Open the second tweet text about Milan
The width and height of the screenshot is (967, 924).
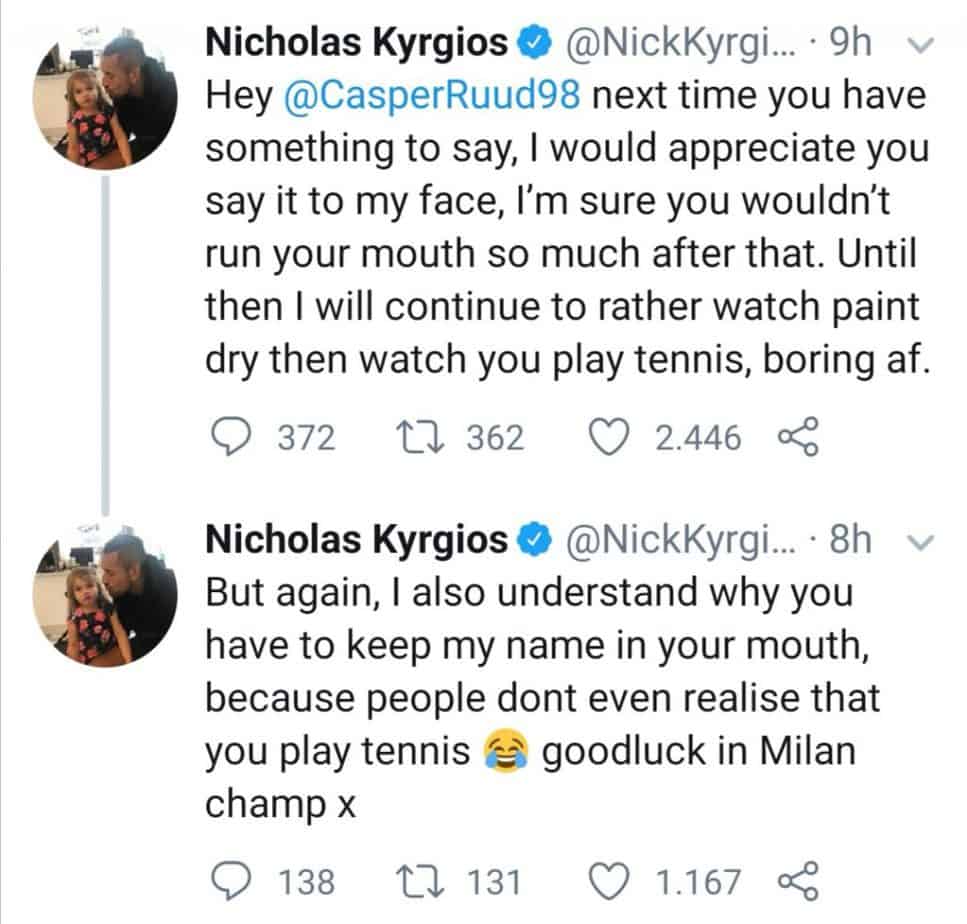(x=543, y=698)
